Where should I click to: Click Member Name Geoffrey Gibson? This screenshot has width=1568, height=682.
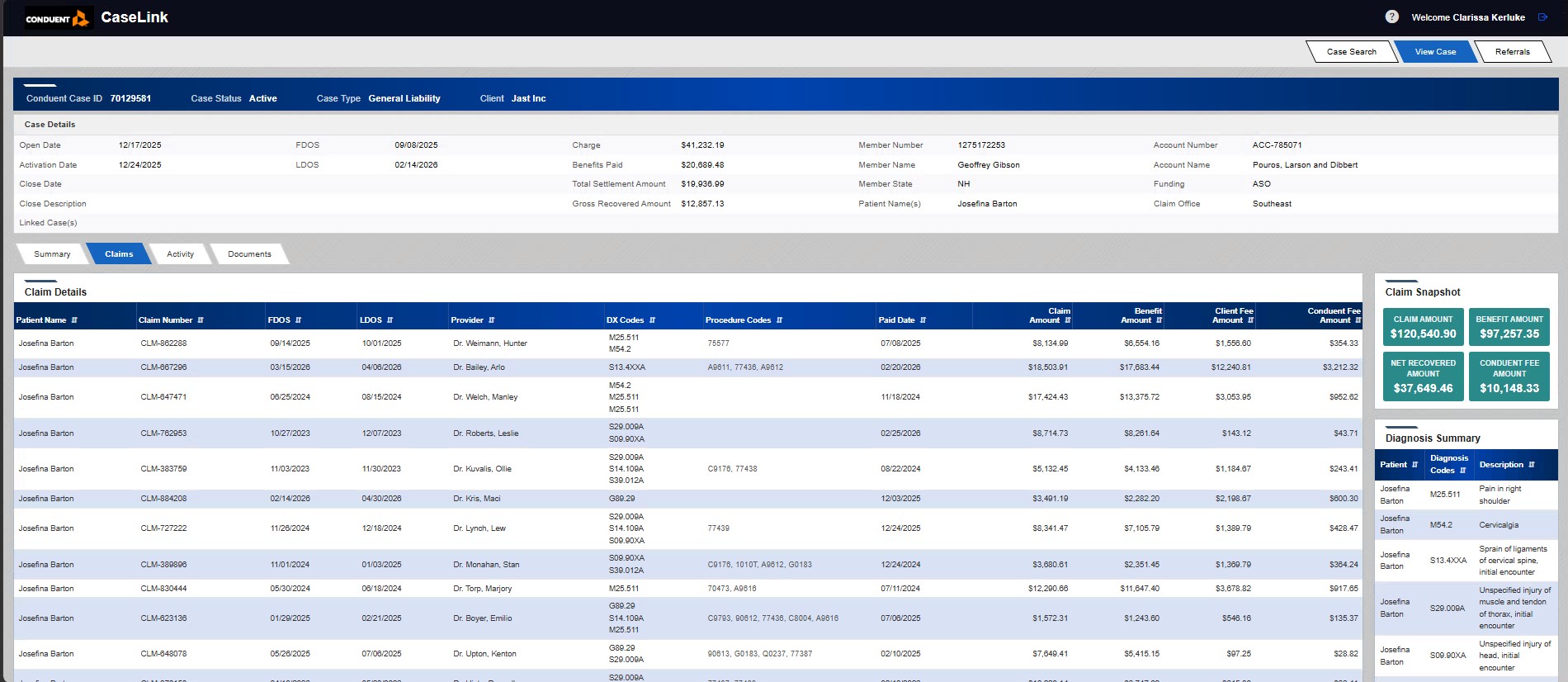[989, 165]
